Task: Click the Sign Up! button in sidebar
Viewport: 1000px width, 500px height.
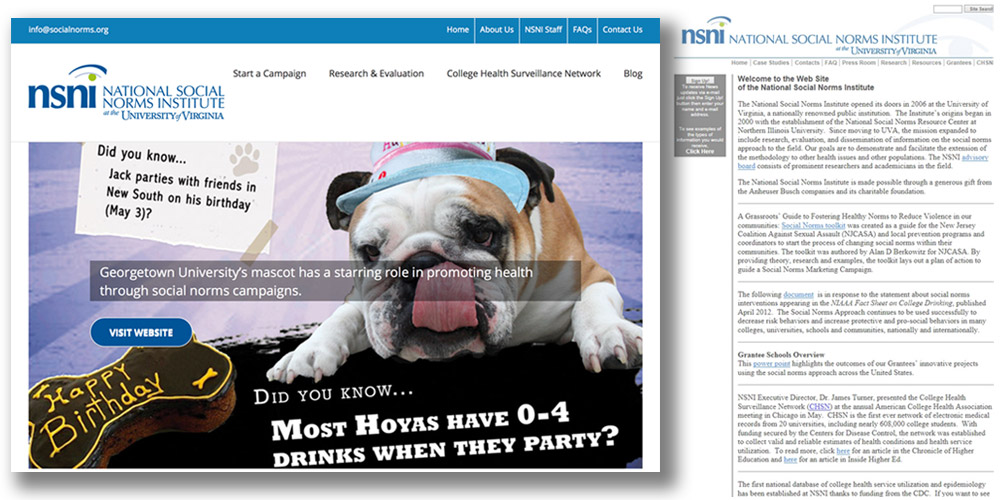Action: (700, 81)
